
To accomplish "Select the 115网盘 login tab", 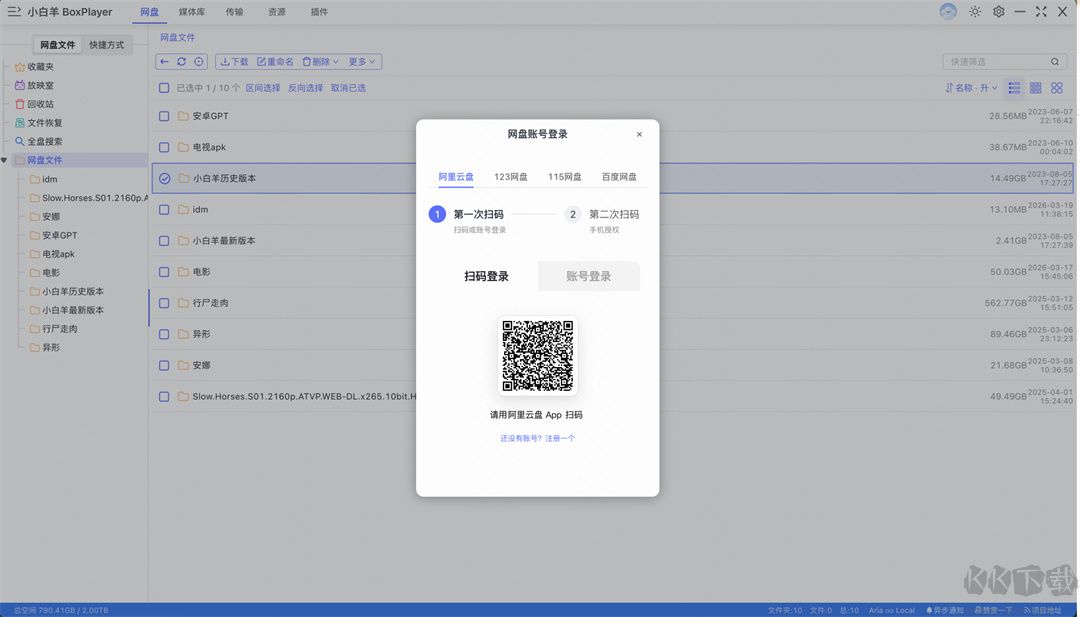I will (565, 177).
